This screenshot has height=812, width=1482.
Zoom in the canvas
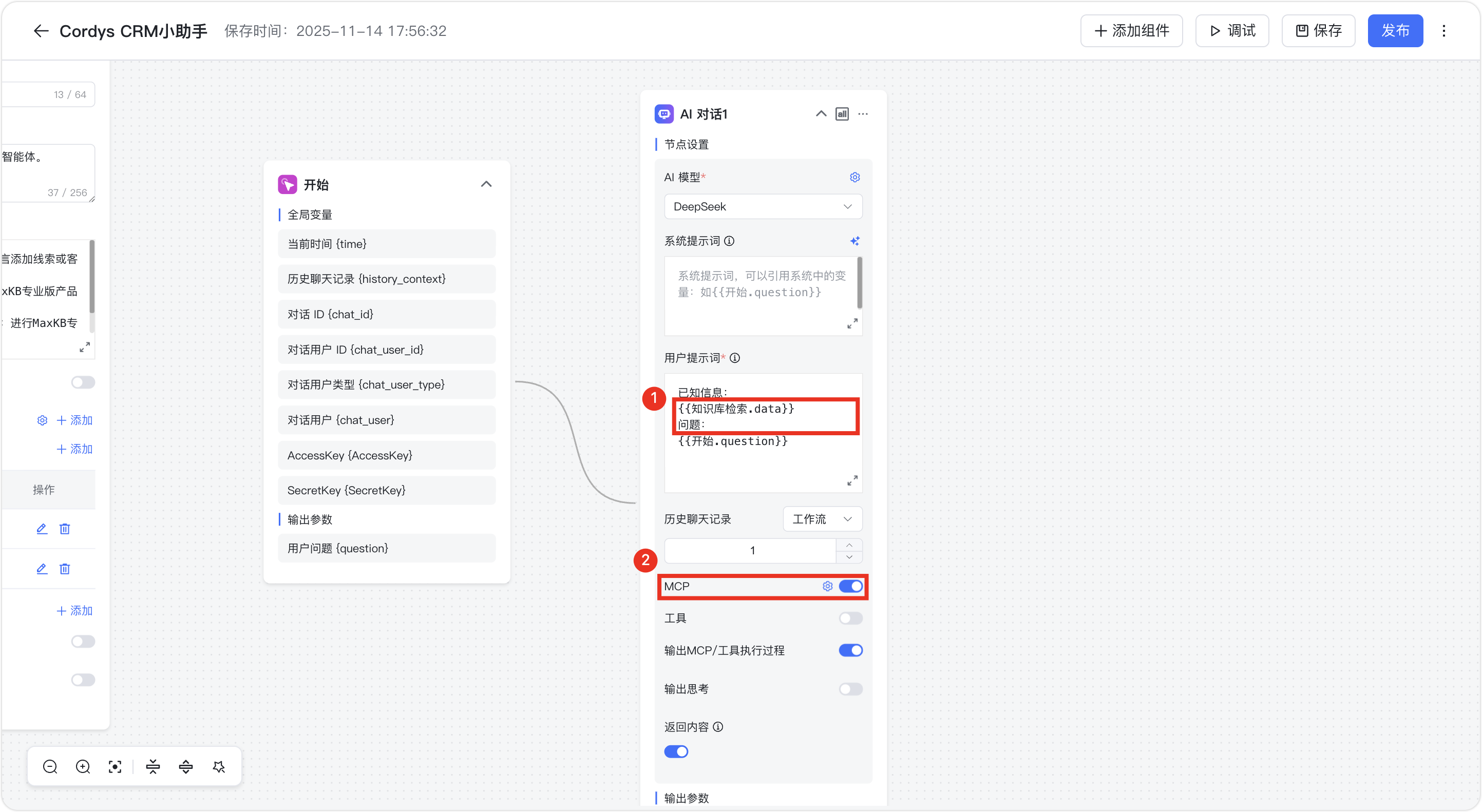(83, 766)
